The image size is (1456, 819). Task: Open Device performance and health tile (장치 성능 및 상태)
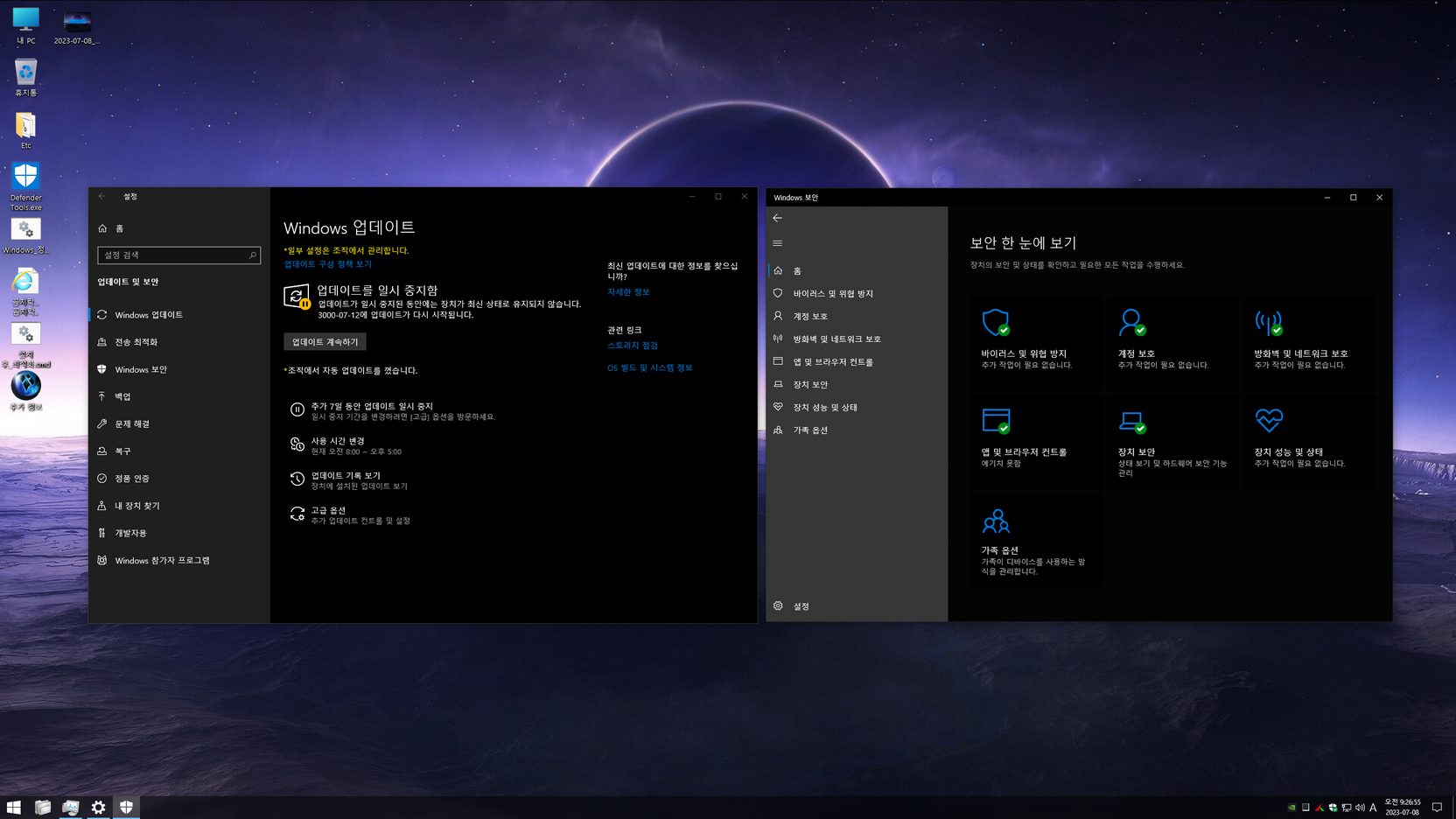[1308, 442]
